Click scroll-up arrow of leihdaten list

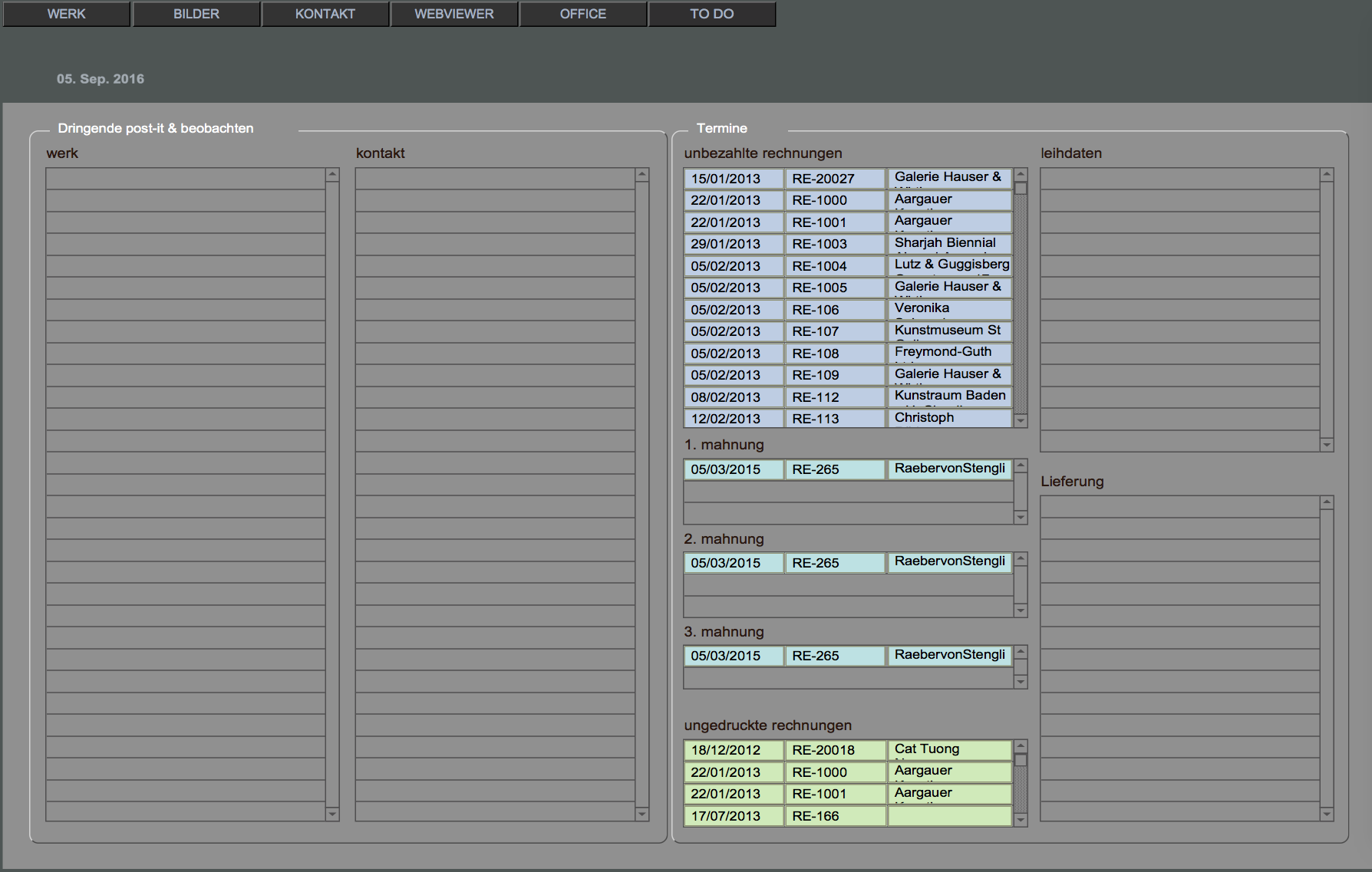1327,175
